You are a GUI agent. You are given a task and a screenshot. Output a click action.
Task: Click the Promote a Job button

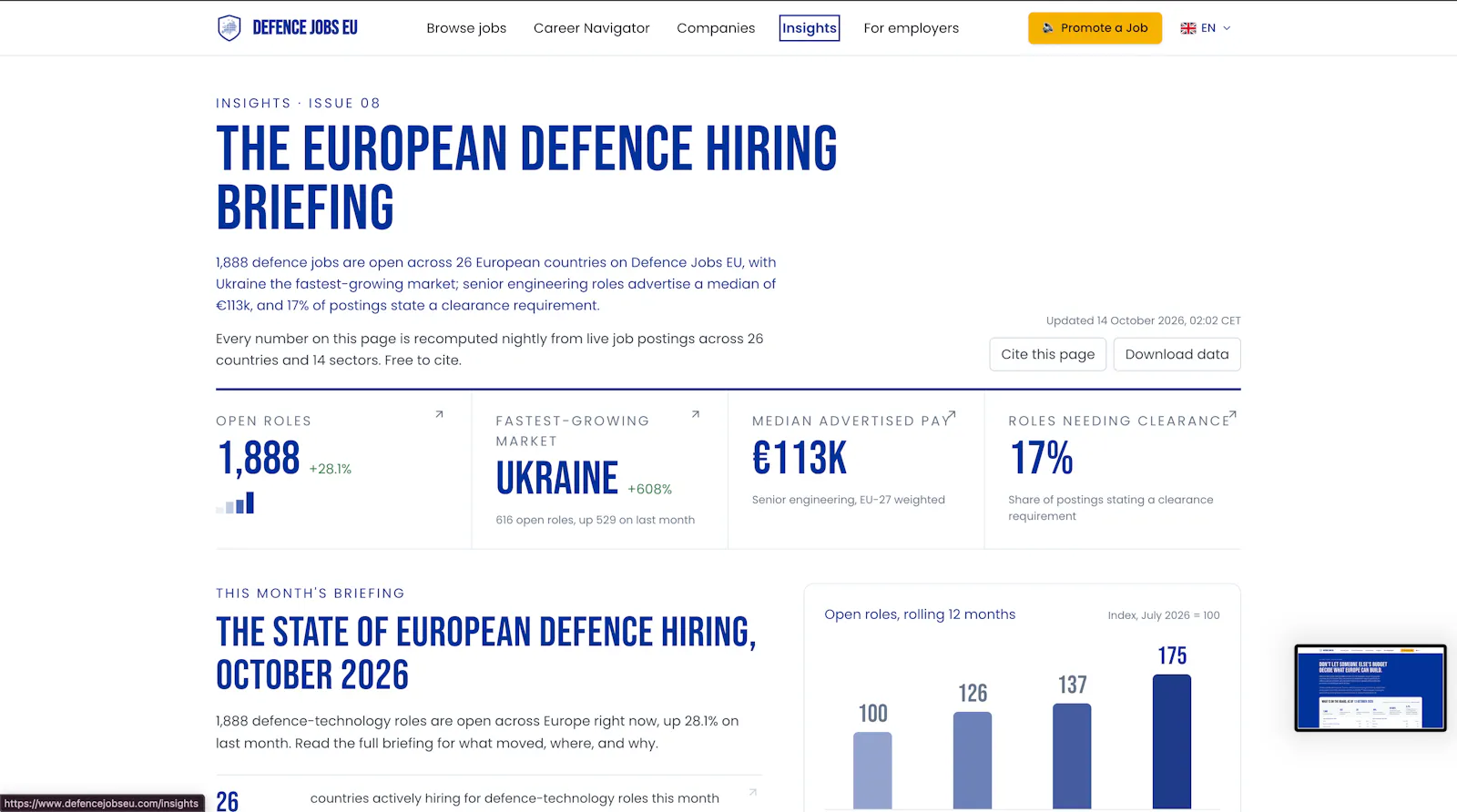pyautogui.click(x=1095, y=28)
